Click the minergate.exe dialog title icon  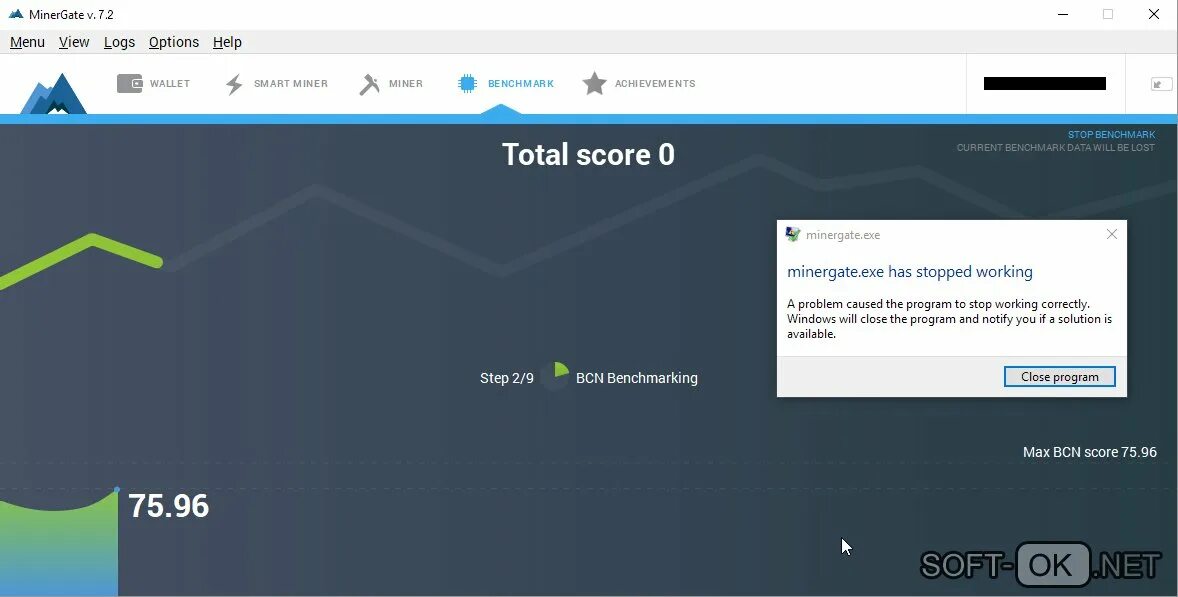click(793, 234)
